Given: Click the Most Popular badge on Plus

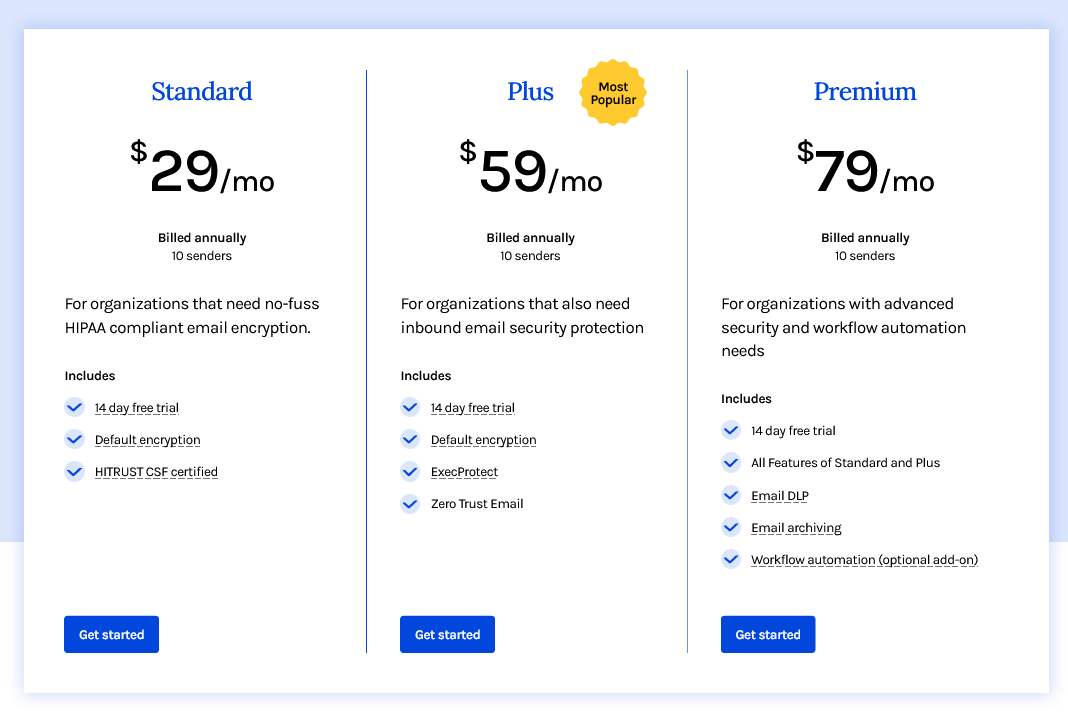Looking at the screenshot, I should pyautogui.click(x=613, y=93).
